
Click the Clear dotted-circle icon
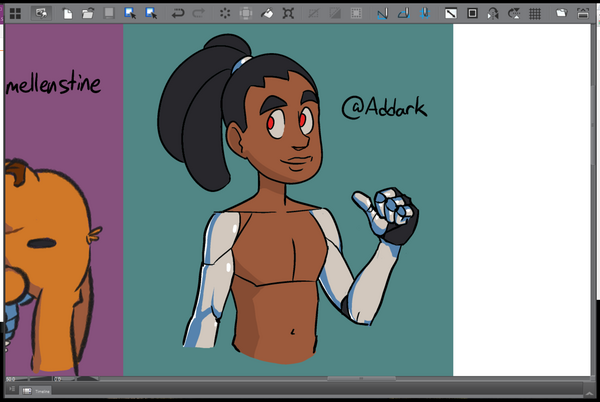pos(224,14)
